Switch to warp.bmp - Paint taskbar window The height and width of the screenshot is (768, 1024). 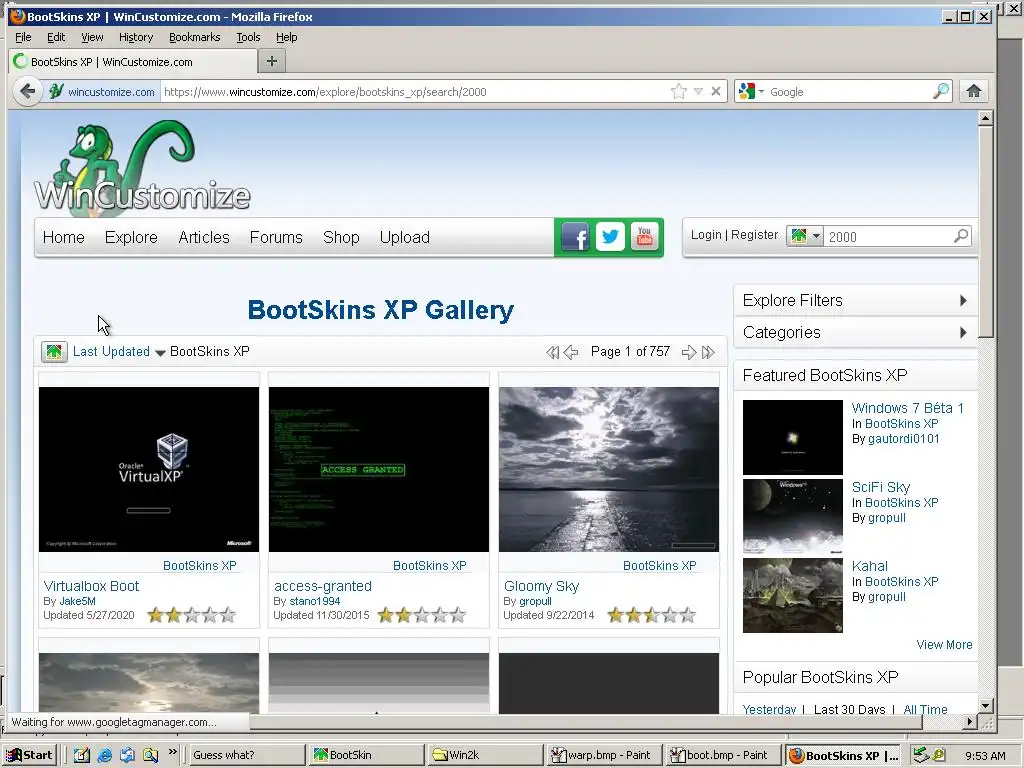[602, 755]
